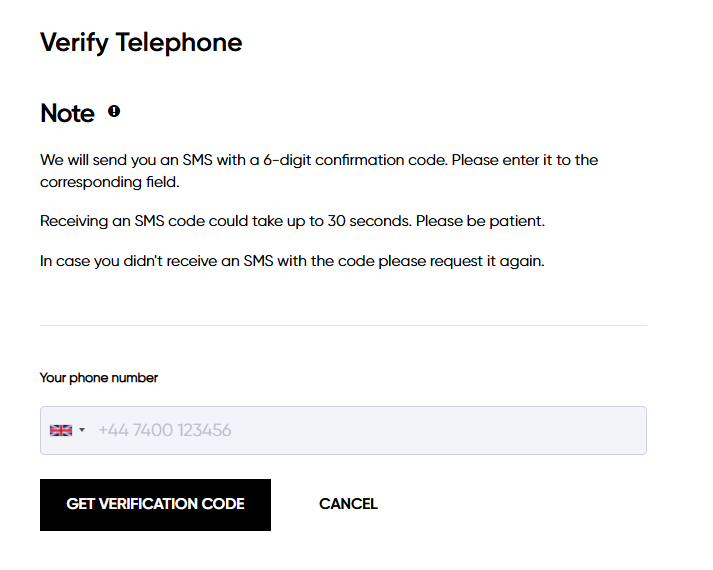Click the '+44 7400 123456' placeholder text
Image resolution: width=713 pixels, height=570 pixels.
[x=165, y=431]
